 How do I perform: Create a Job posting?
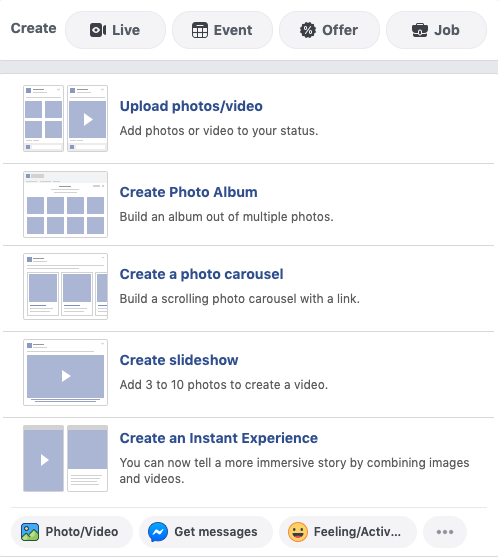436,30
